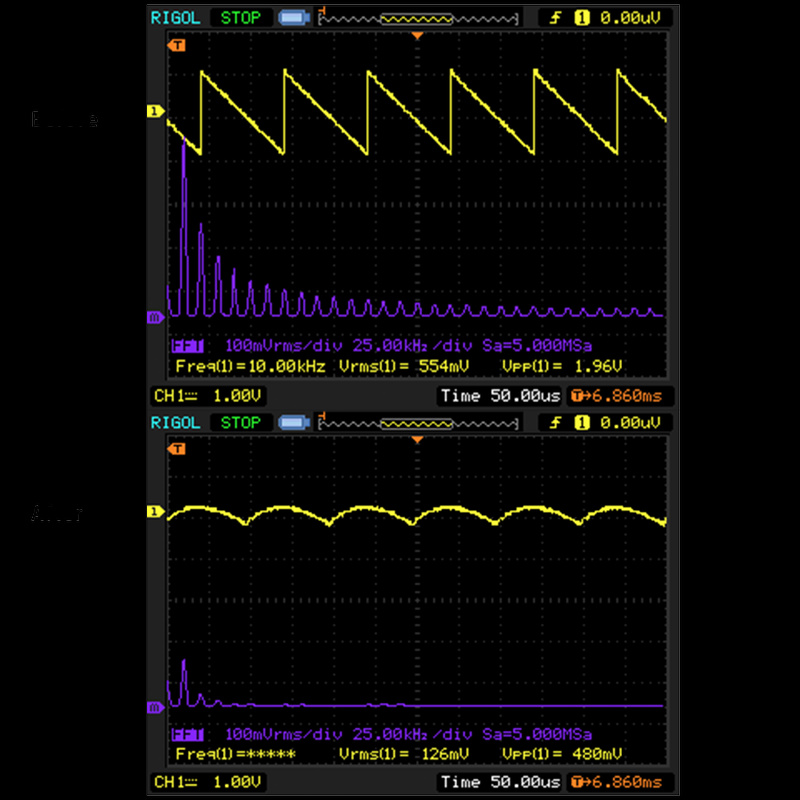This screenshot has height=800, width=800.
Task: Click the yellow channel 1 marker of the sawtooth trace
Action: pyautogui.click(x=155, y=112)
